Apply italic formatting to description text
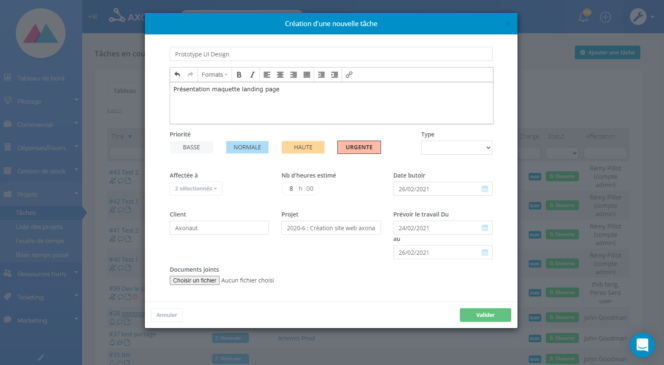664x365 pixels. (x=252, y=75)
